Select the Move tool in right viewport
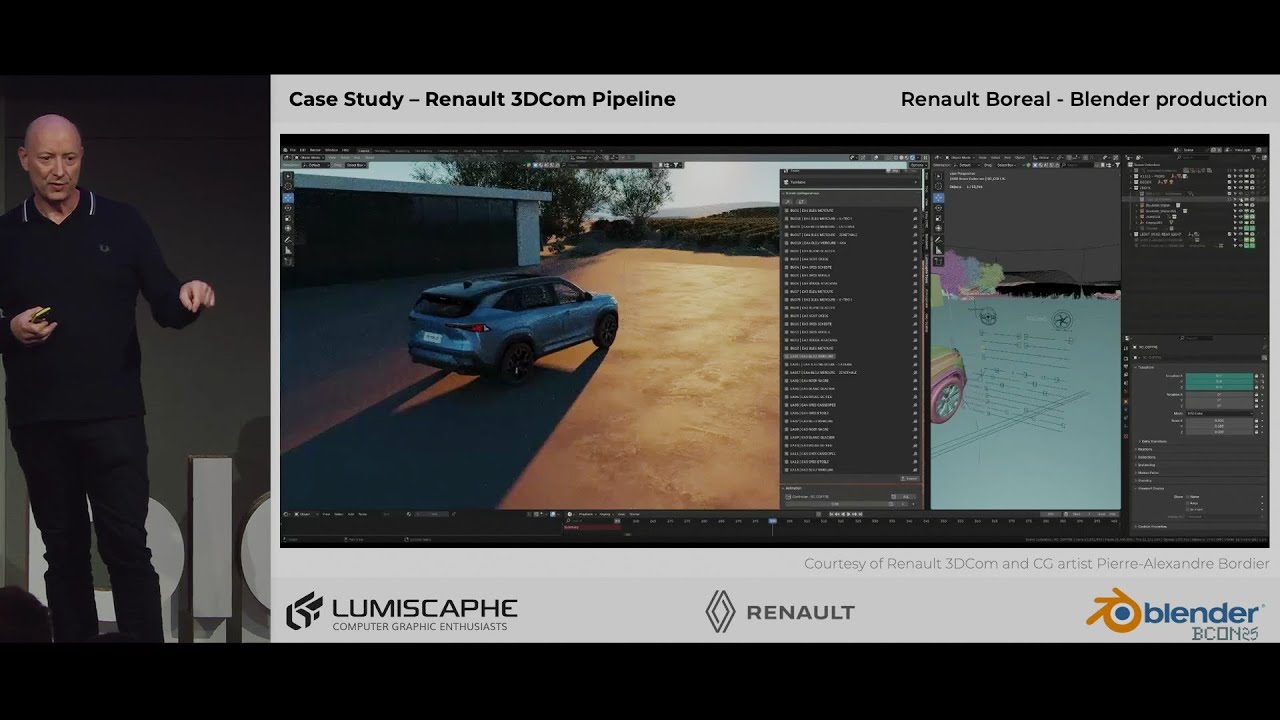The height and width of the screenshot is (720, 1280). tap(939, 198)
